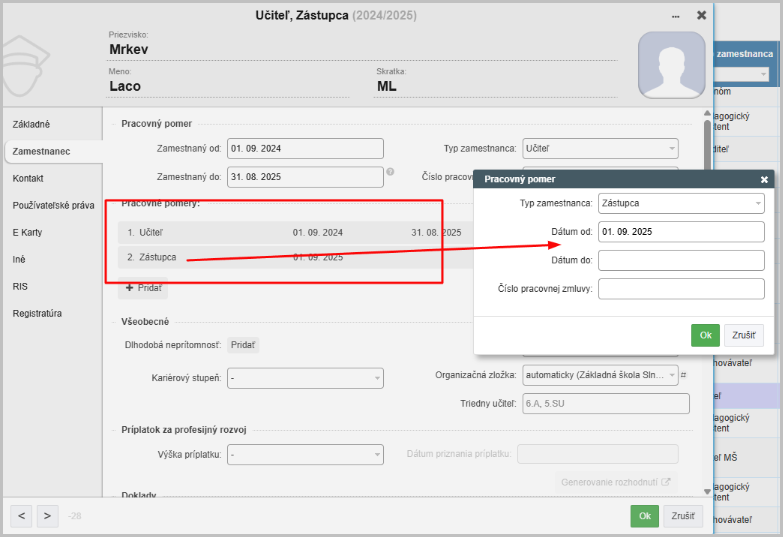Expand the Typ zamestnanca dropdown in the popup
The width and height of the screenshot is (783, 537).
(680, 204)
